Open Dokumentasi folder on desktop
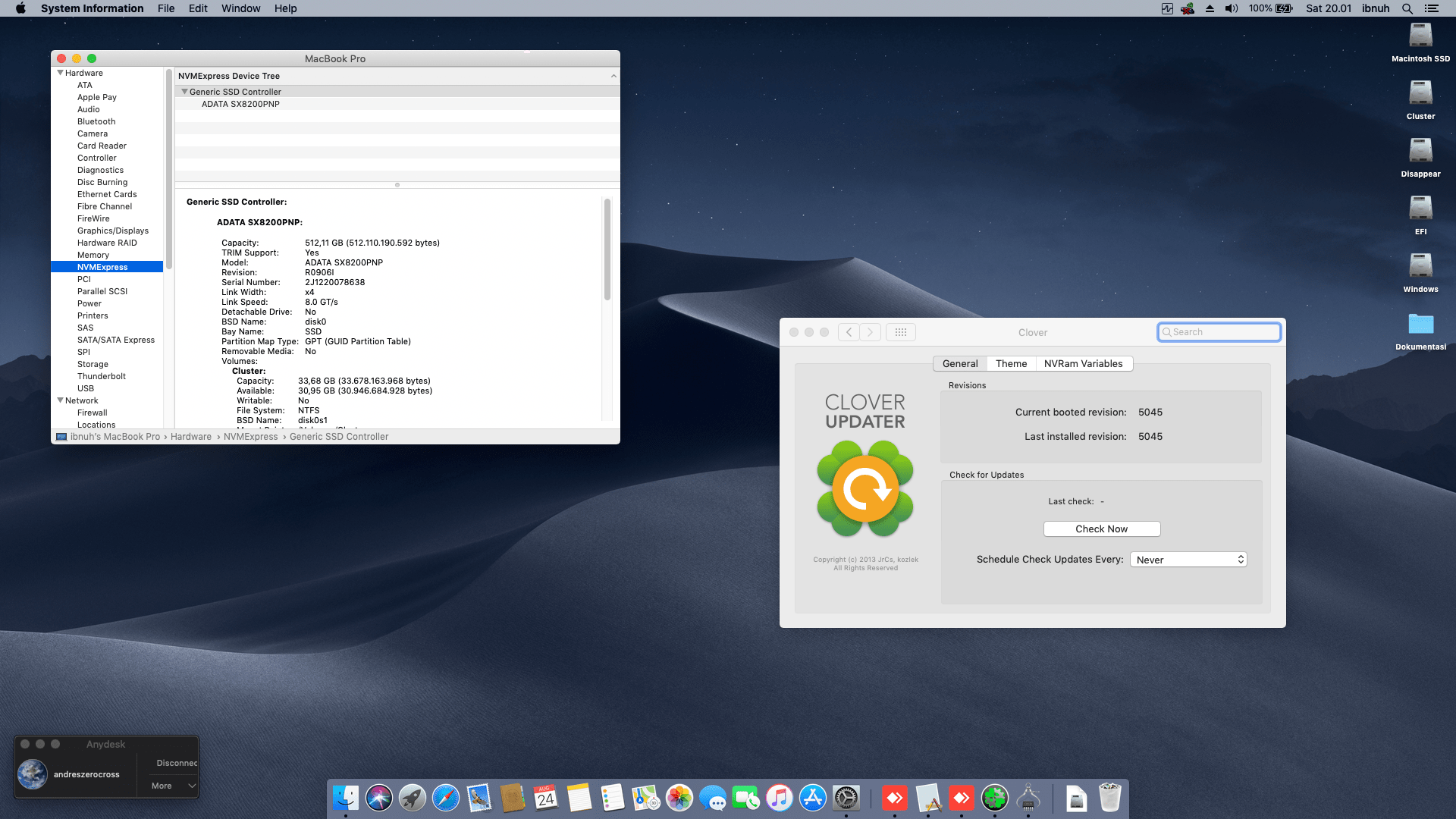 tap(1420, 331)
